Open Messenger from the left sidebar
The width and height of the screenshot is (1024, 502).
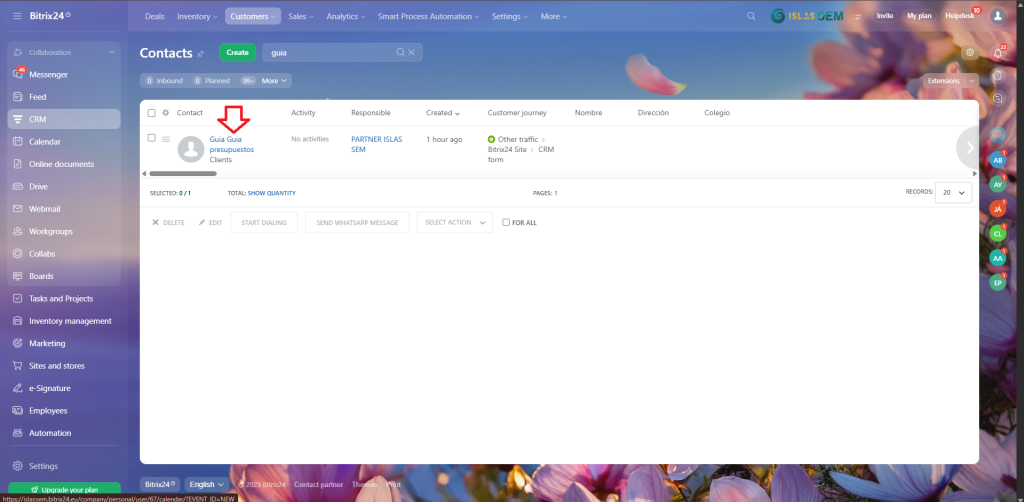48,74
